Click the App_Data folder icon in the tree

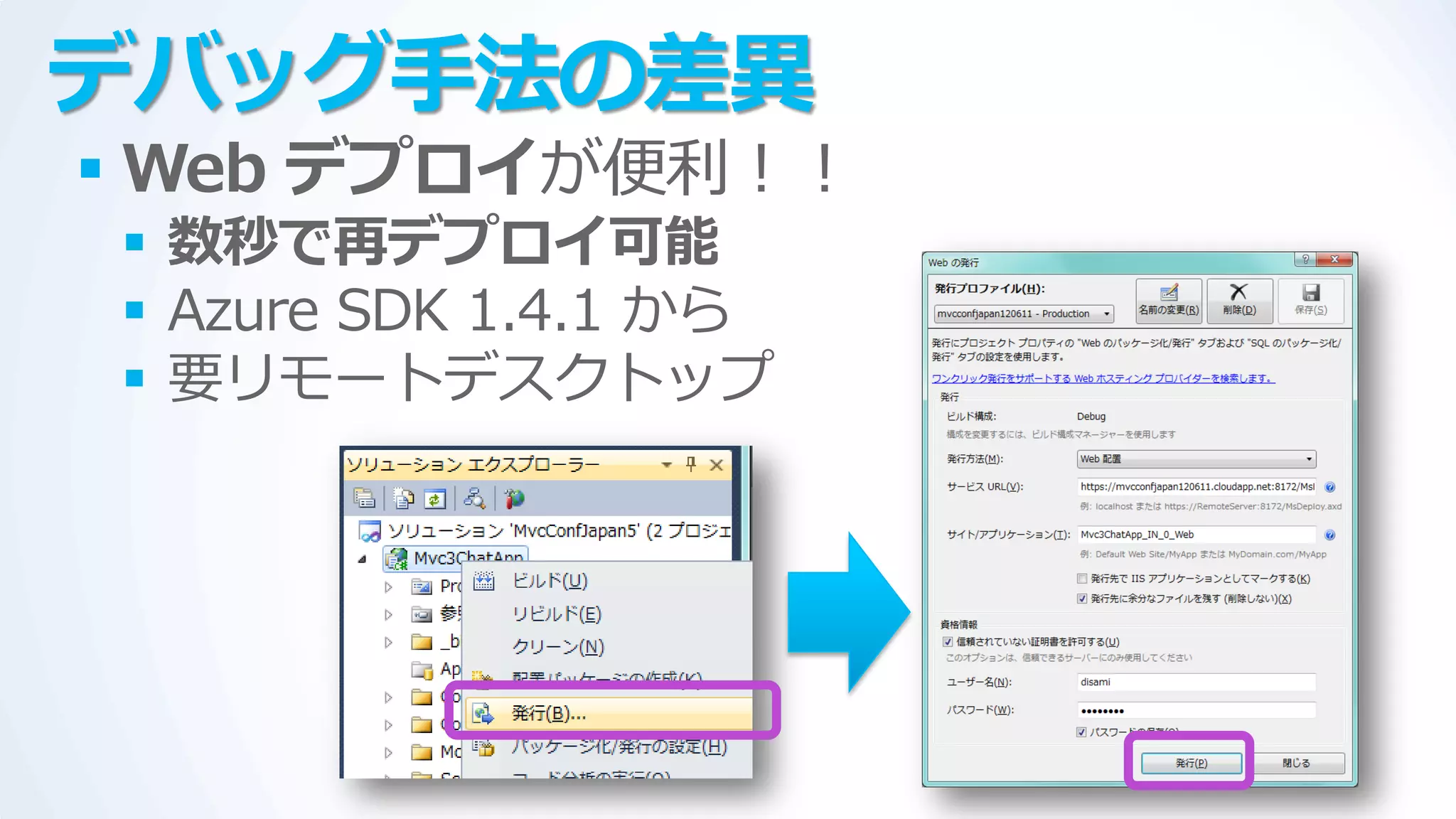click(x=422, y=670)
